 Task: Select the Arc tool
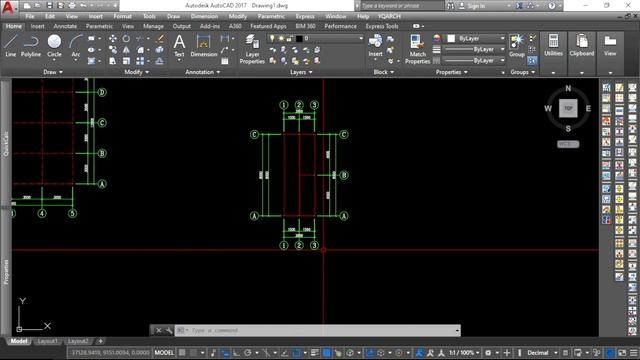point(76,46)
